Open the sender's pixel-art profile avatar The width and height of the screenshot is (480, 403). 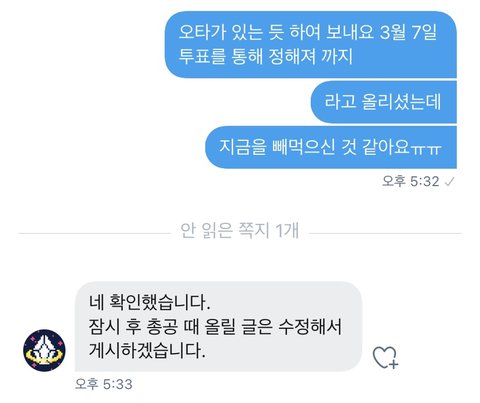44,350
